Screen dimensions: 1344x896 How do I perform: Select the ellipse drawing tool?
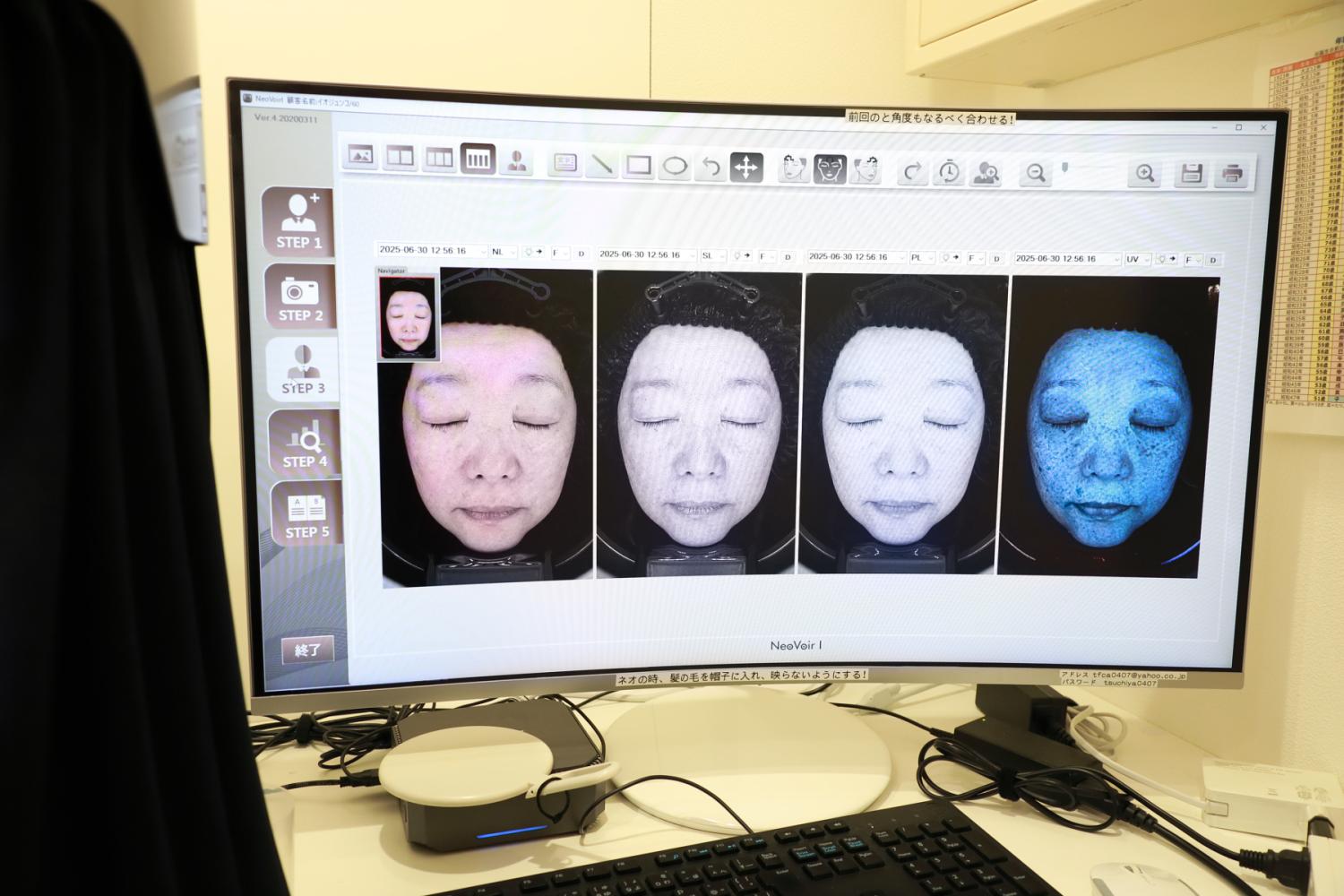coord(675,167)
